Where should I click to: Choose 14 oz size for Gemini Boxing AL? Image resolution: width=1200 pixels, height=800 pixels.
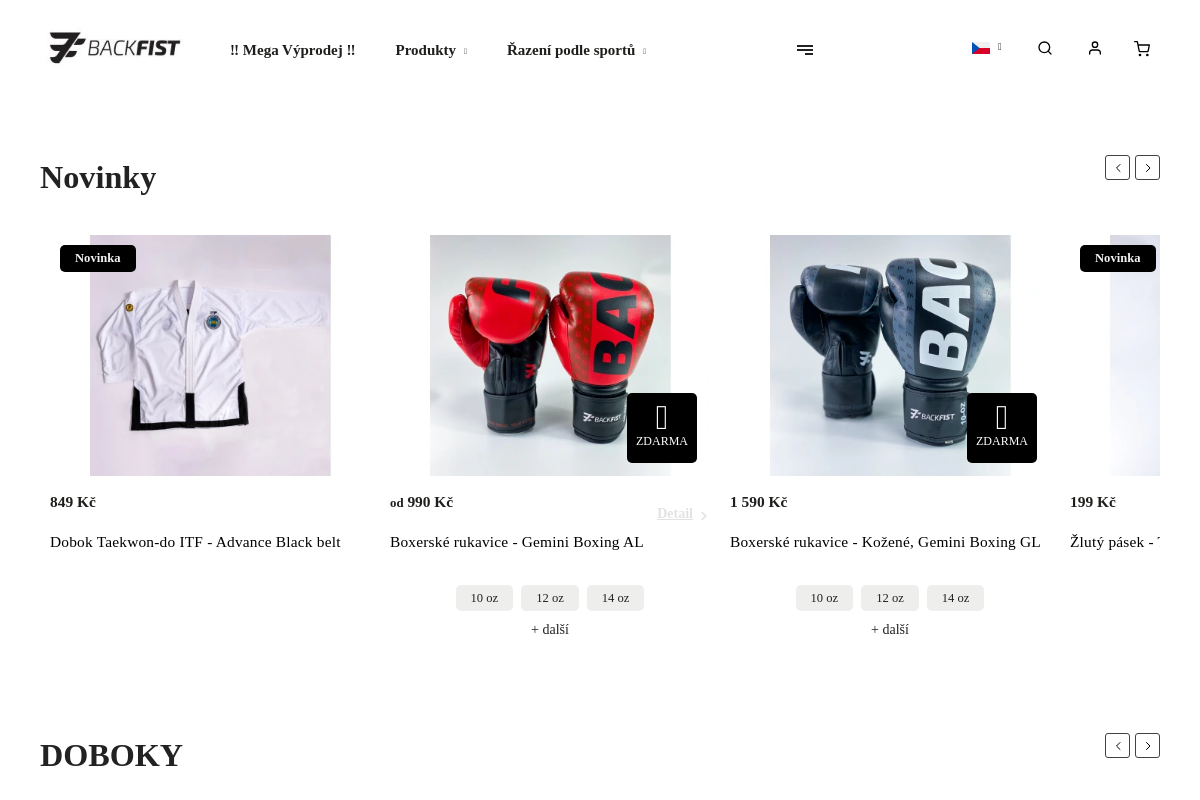615,598
